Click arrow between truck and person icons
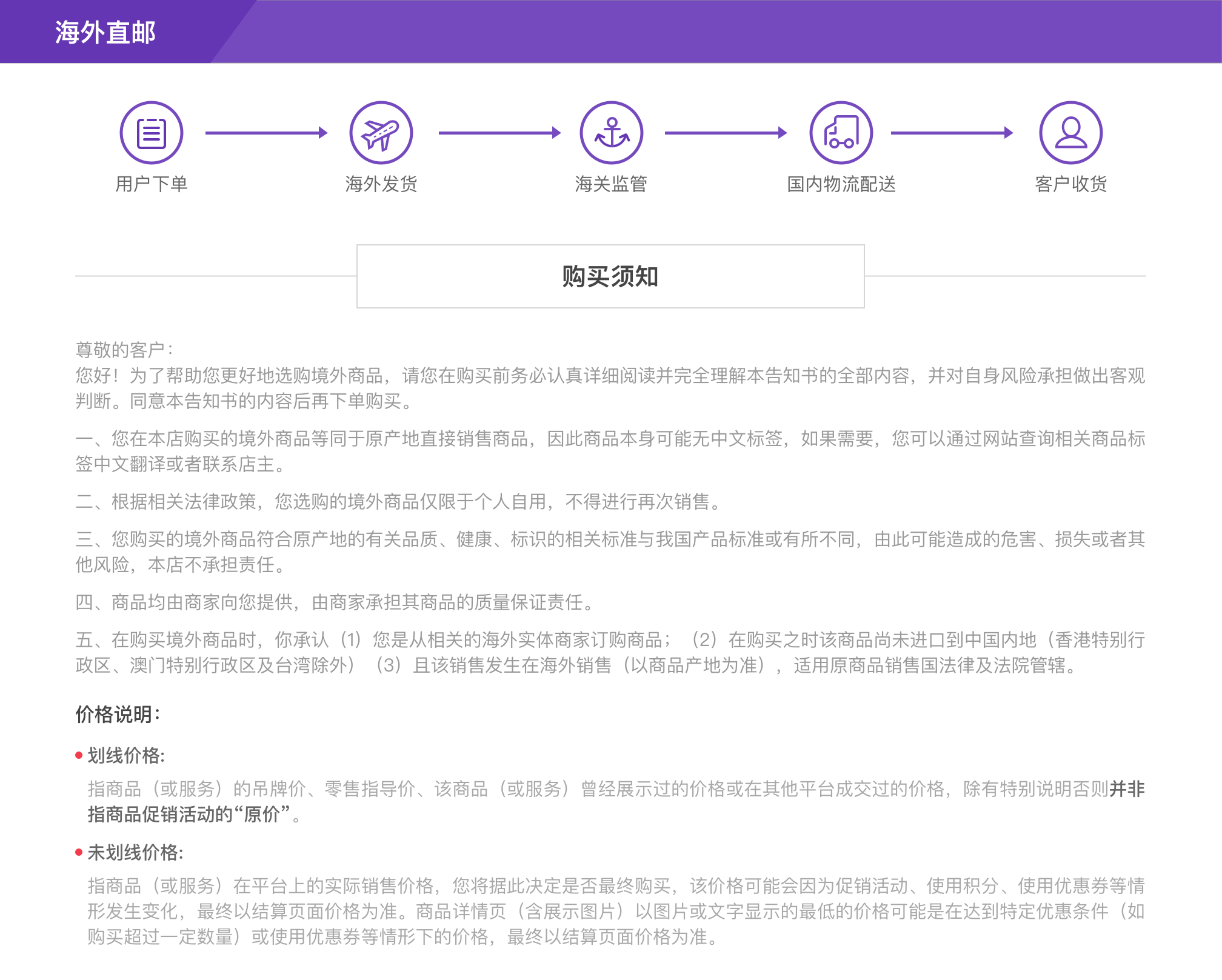The height and width of the screenshot is (980, 1222). pos(952,133)
